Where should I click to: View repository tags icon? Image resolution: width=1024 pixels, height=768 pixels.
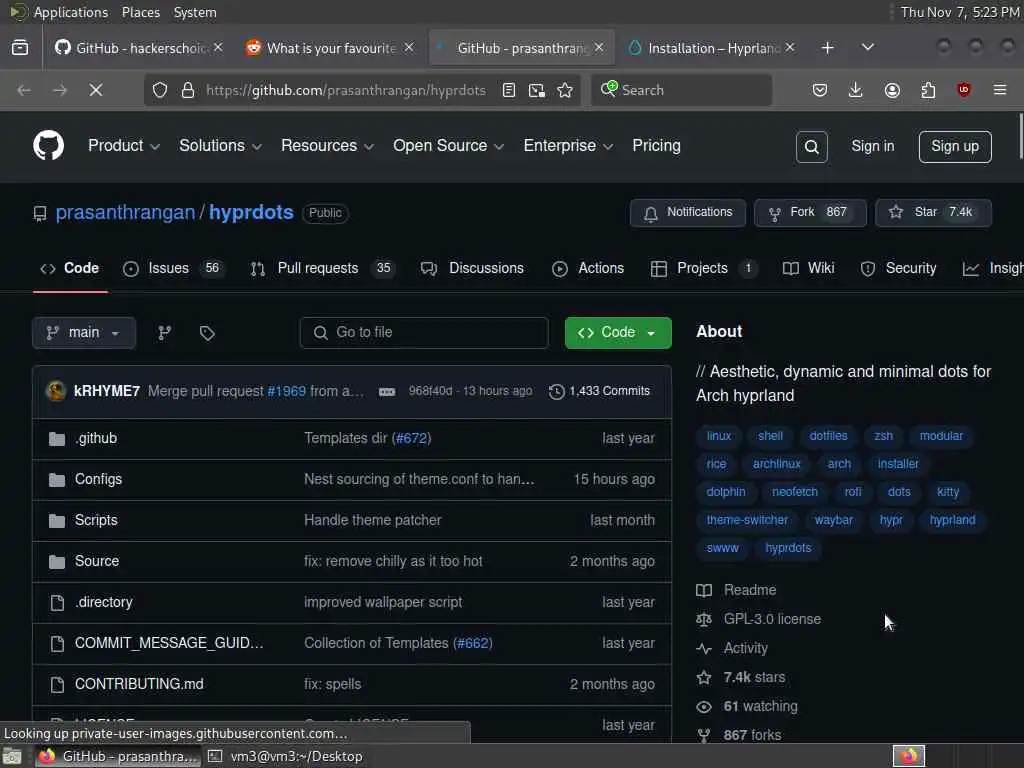pos(207,333)
